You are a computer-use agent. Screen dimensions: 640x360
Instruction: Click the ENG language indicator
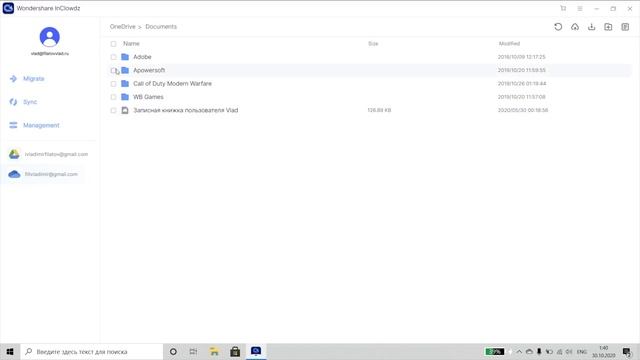tap(582, 351)
